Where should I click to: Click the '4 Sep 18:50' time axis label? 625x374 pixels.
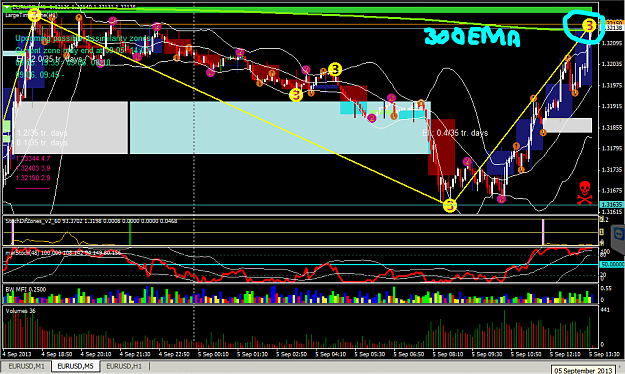coord(57,354)
